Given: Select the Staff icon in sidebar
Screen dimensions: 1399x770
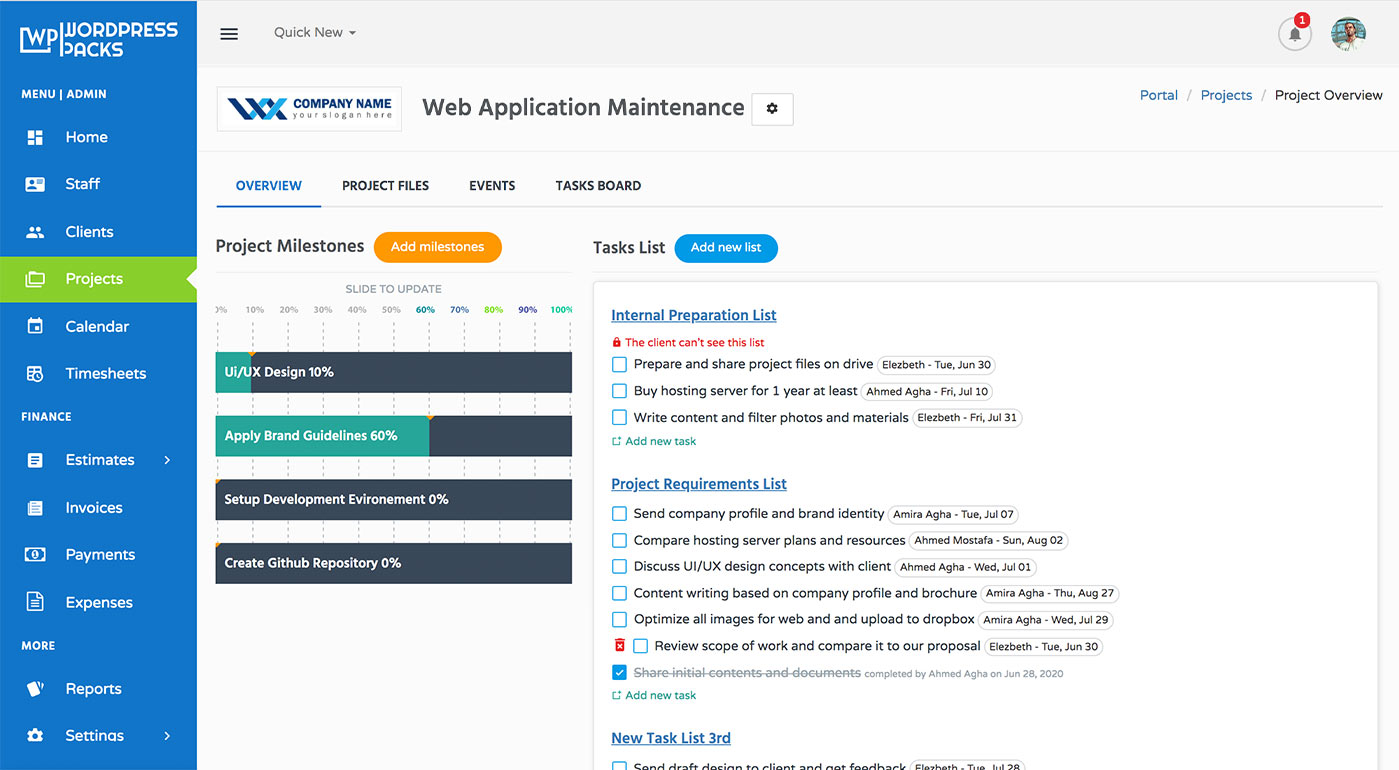Looking at the screenshot, I should pos(35,184).
